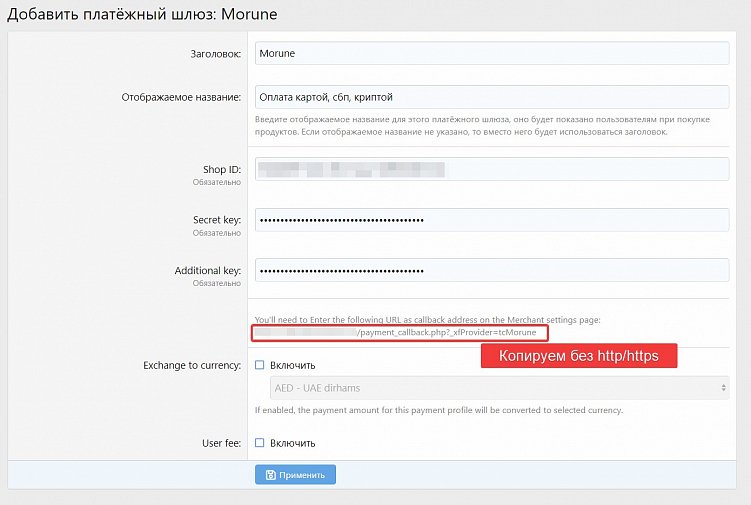Focus the Заголовок field containing Morune
This screenshot has height=505, width=751.
(492, 53)
